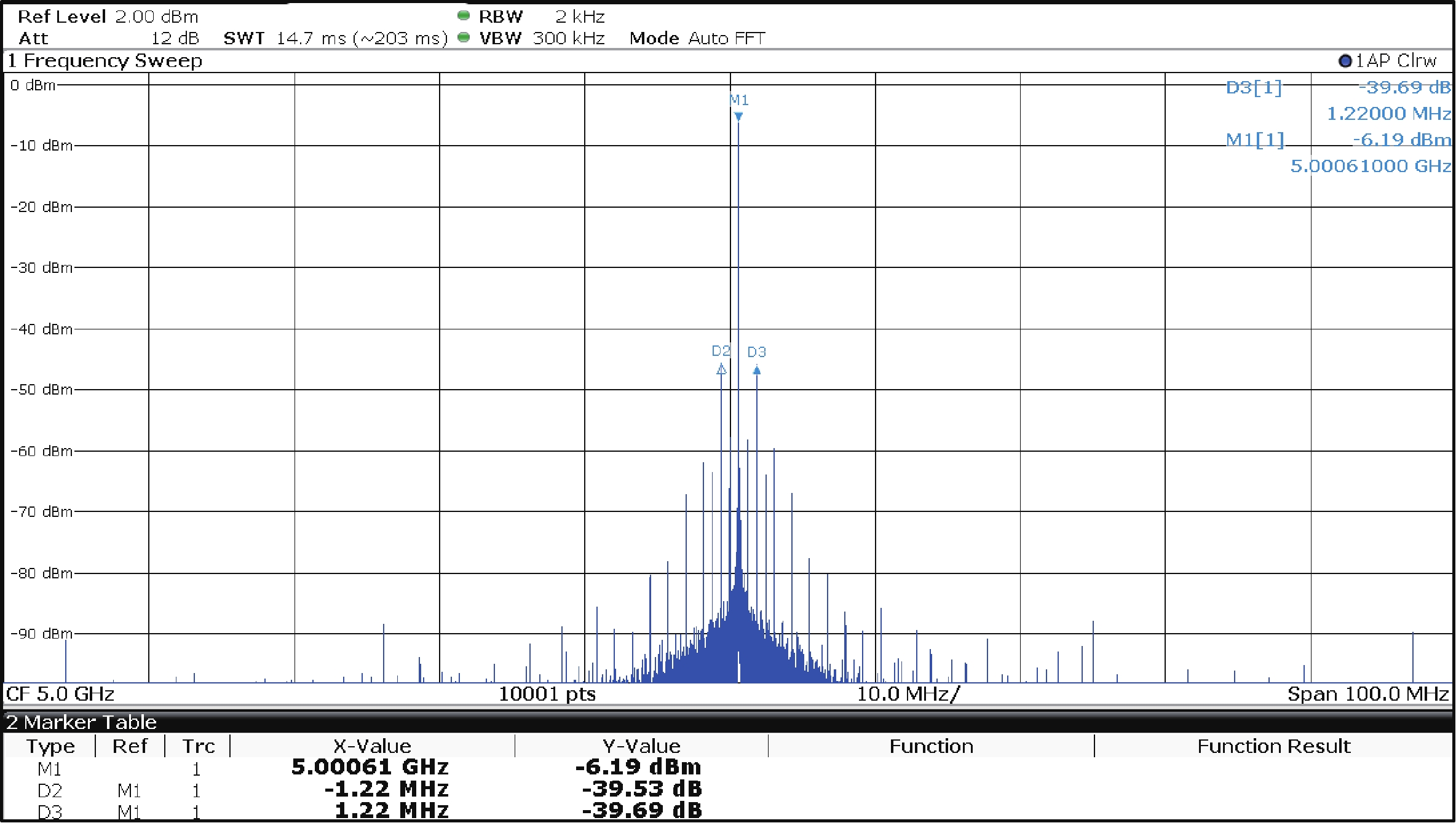Click the Span 100.0 MHz label

point(1367,694)
